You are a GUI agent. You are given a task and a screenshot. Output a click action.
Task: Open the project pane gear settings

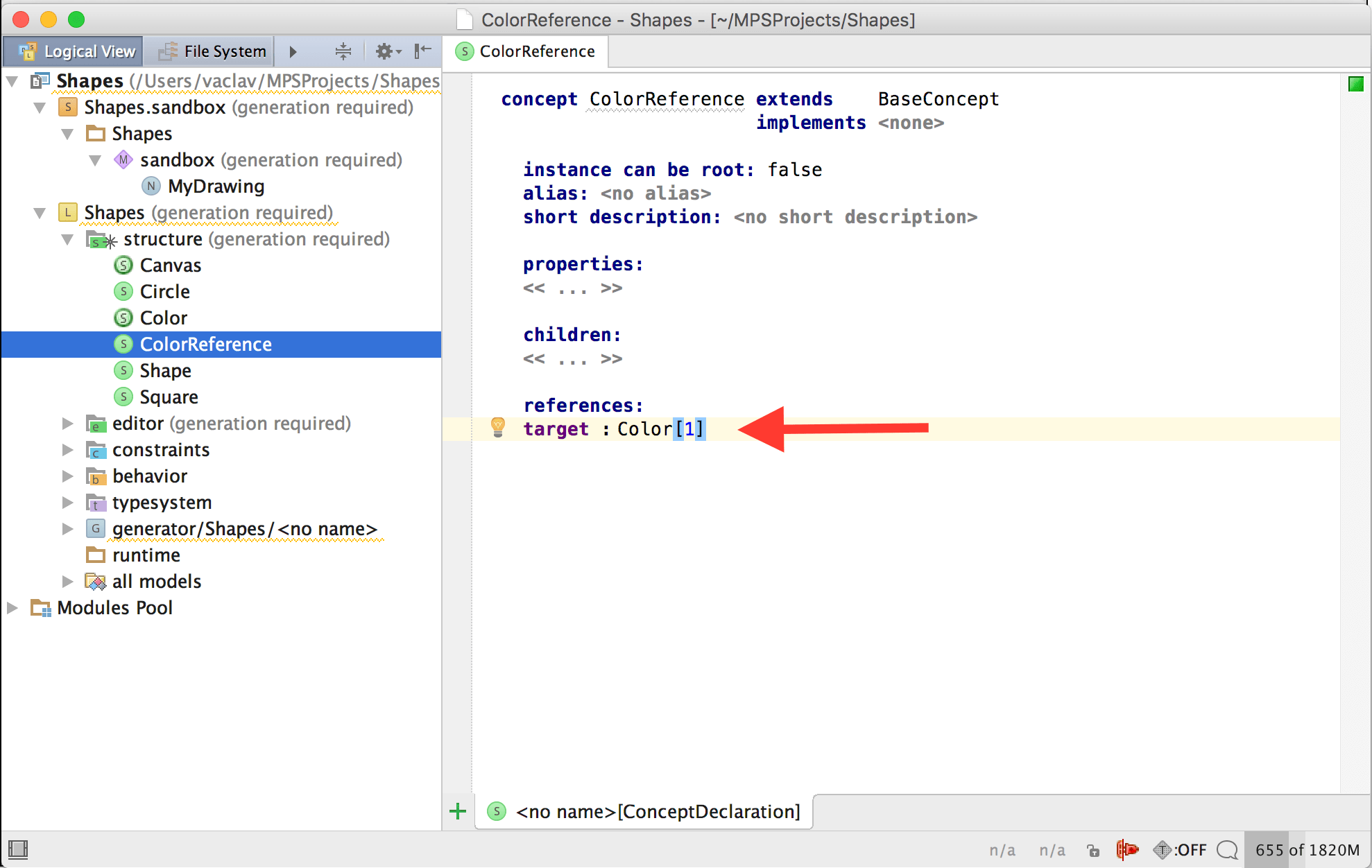click(x=387, y=51)
